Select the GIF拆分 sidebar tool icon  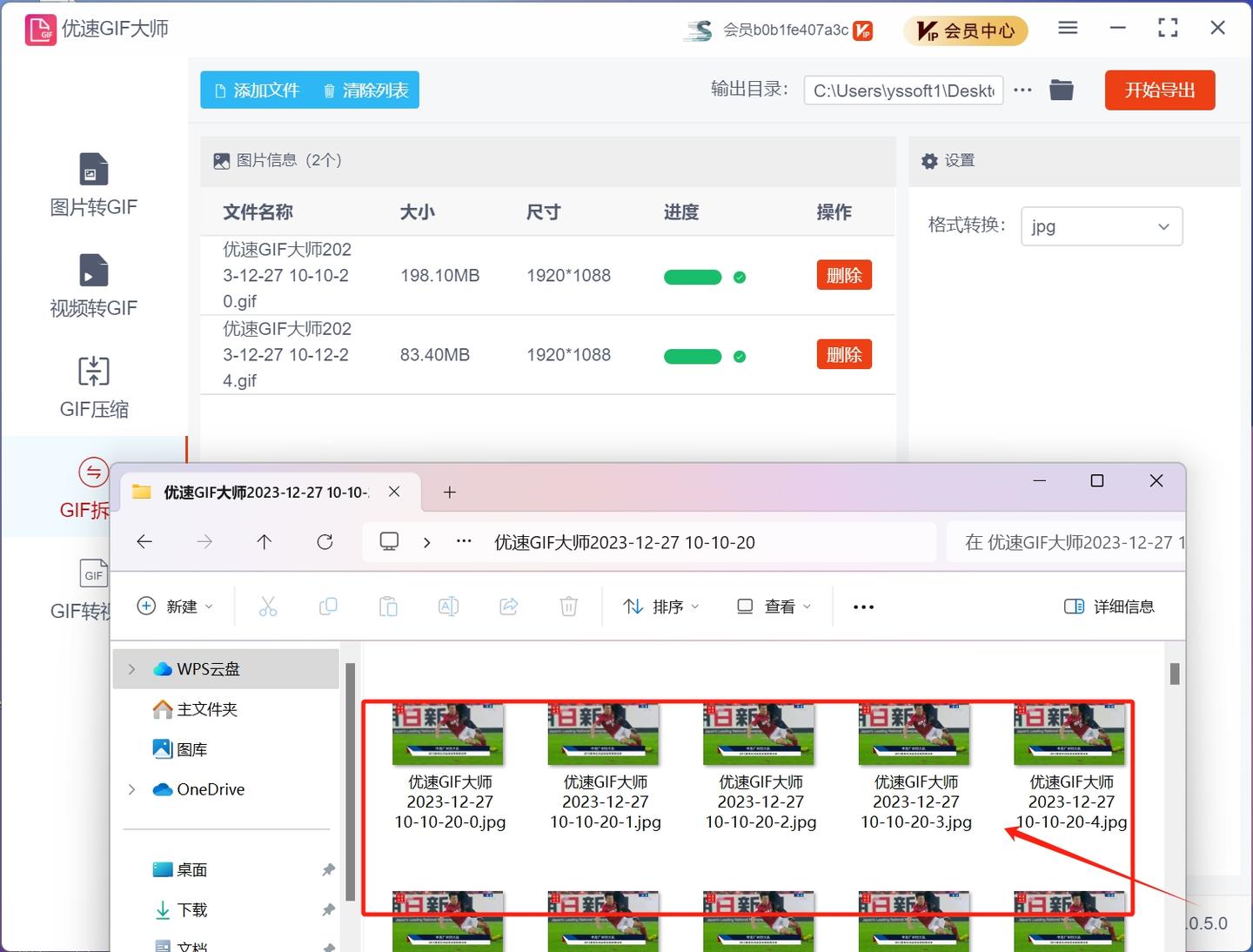pos(93,473)
